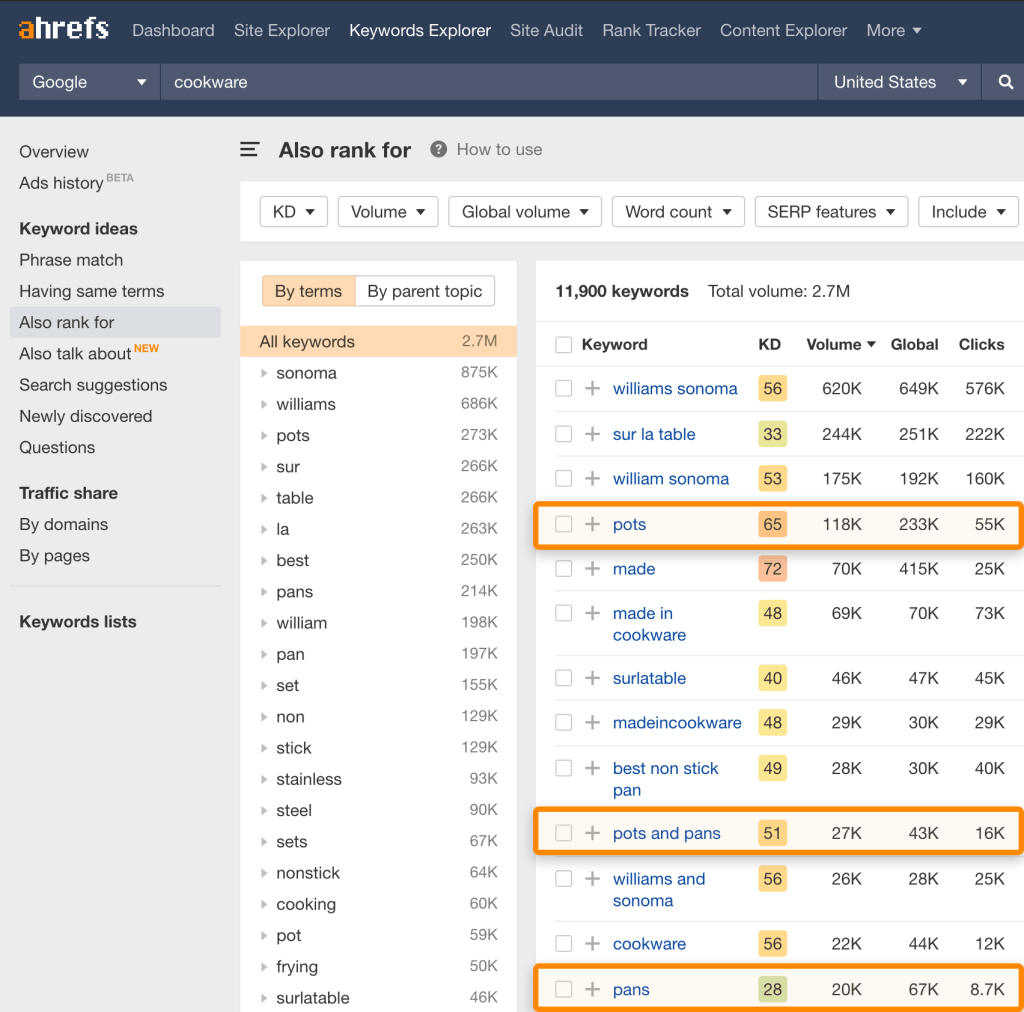Open the Questions report in the sidebar
Screen dimensions: 1024x1012
click(57, 447)
